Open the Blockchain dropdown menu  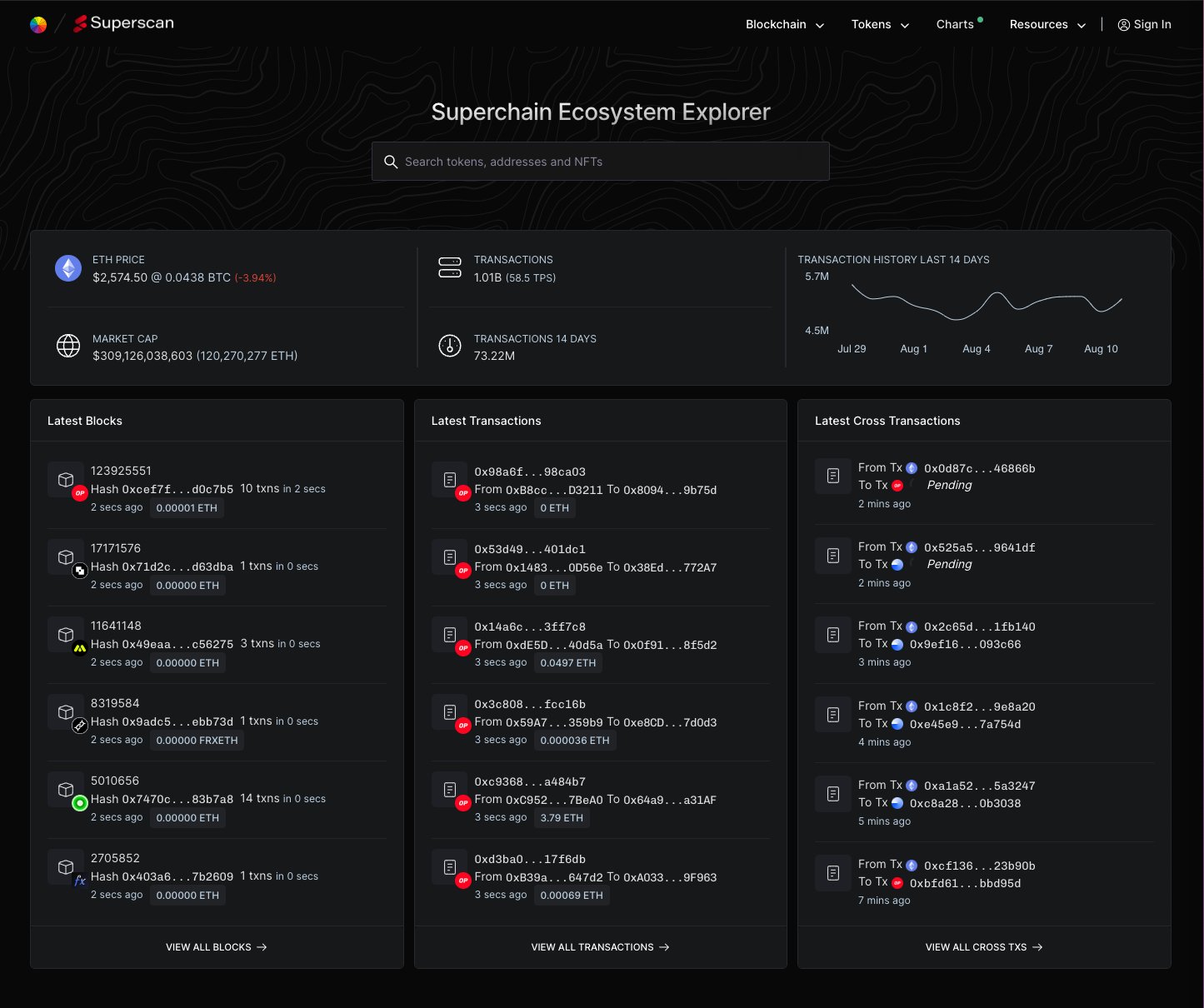[x=783, y=24]
